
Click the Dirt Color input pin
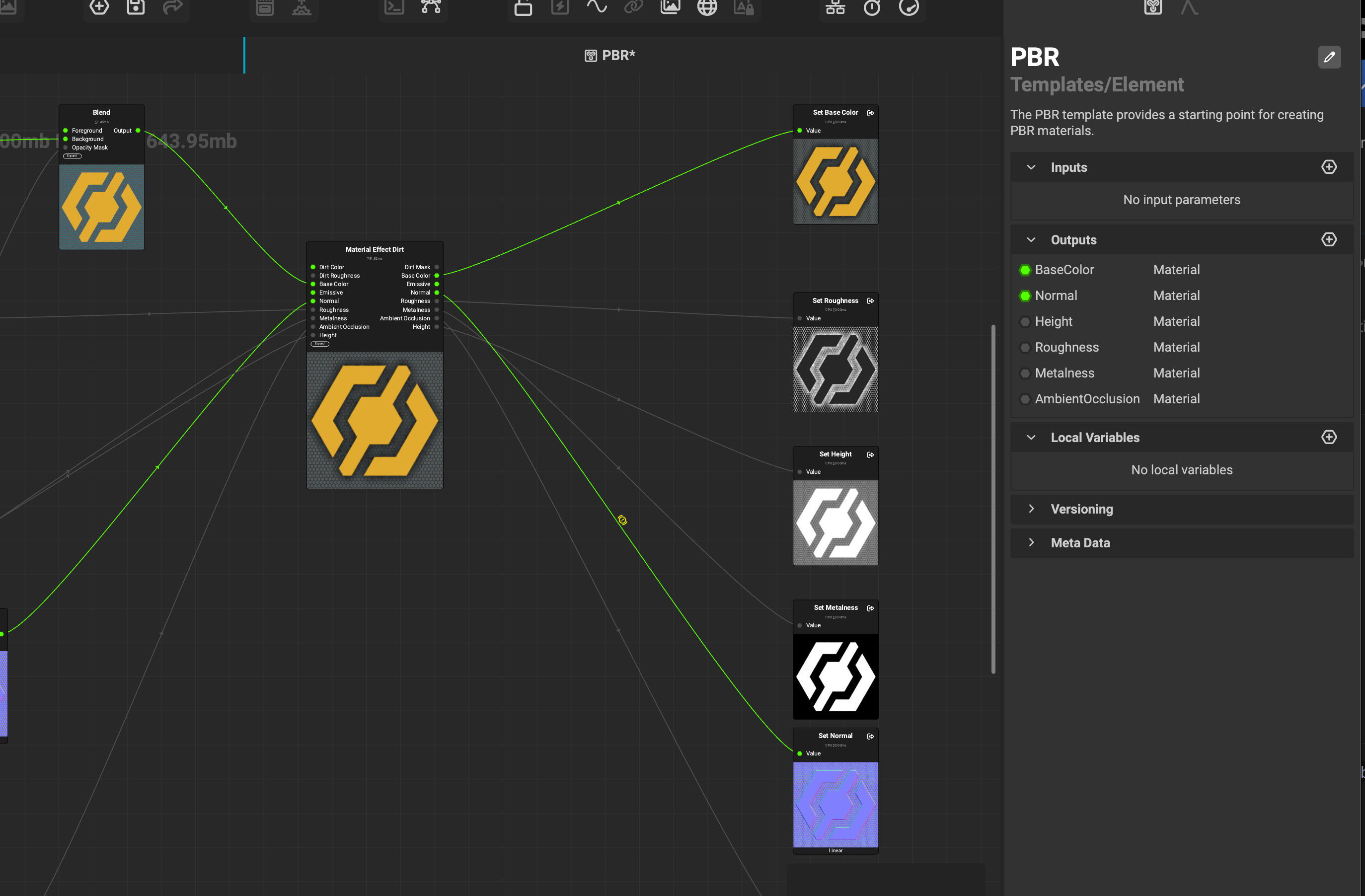313,267
